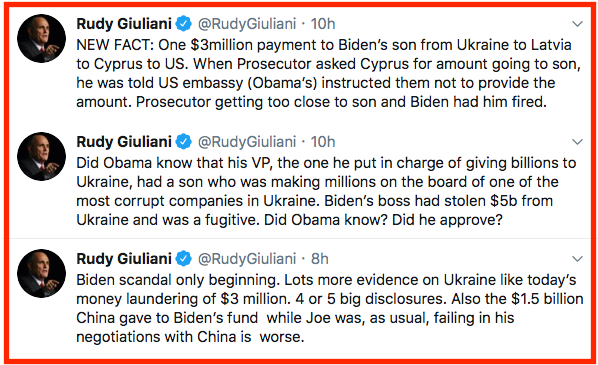The width and height of the screenshot is (598, 365).
Task: Open the chevron menu on the Did Obama know tweet
Action: point(577,142)
